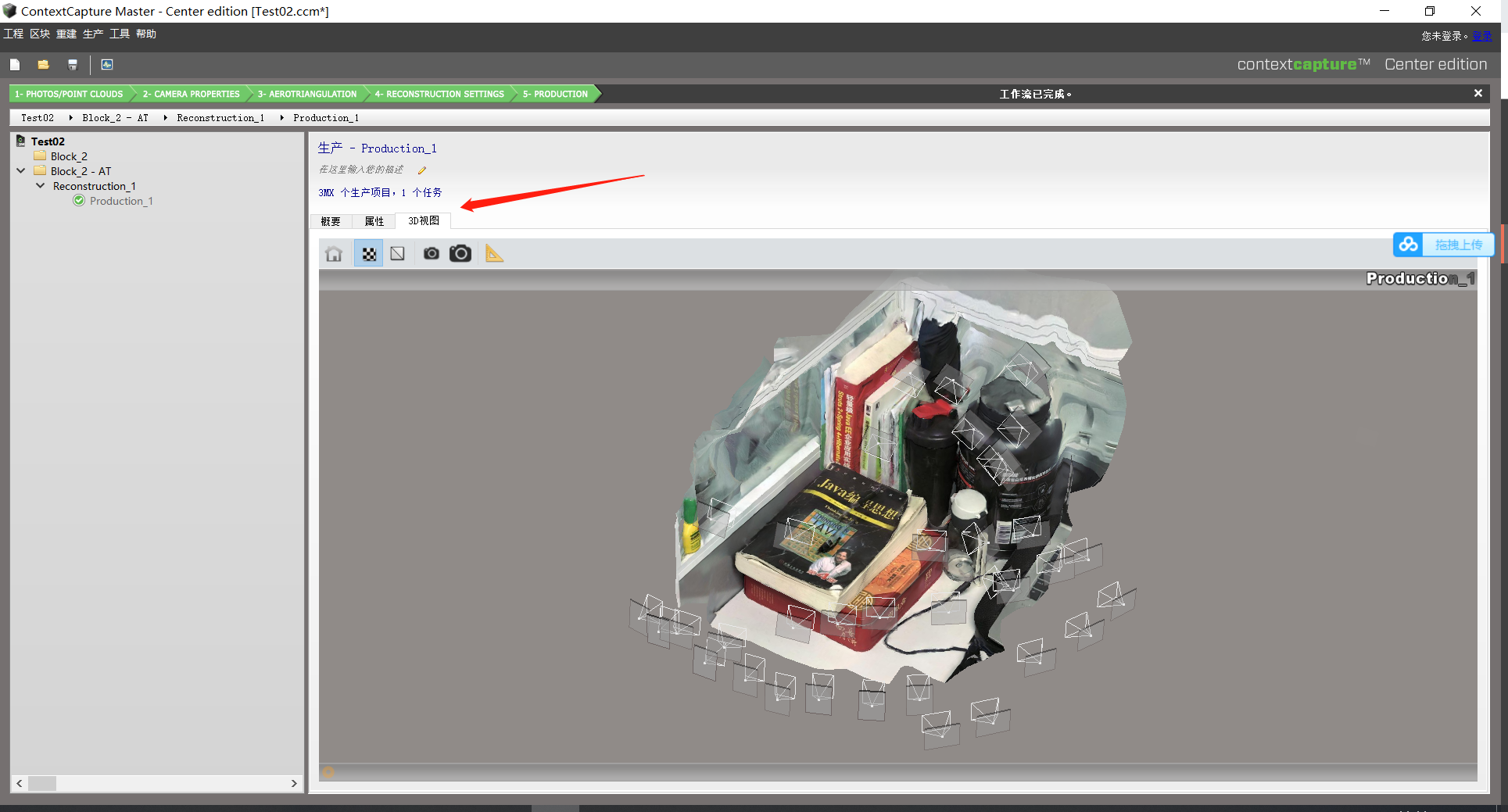Click the large camera snapshot icon
Image resolution: width=1508 pixels, height=812 pixels.
(x=460, y=253)
